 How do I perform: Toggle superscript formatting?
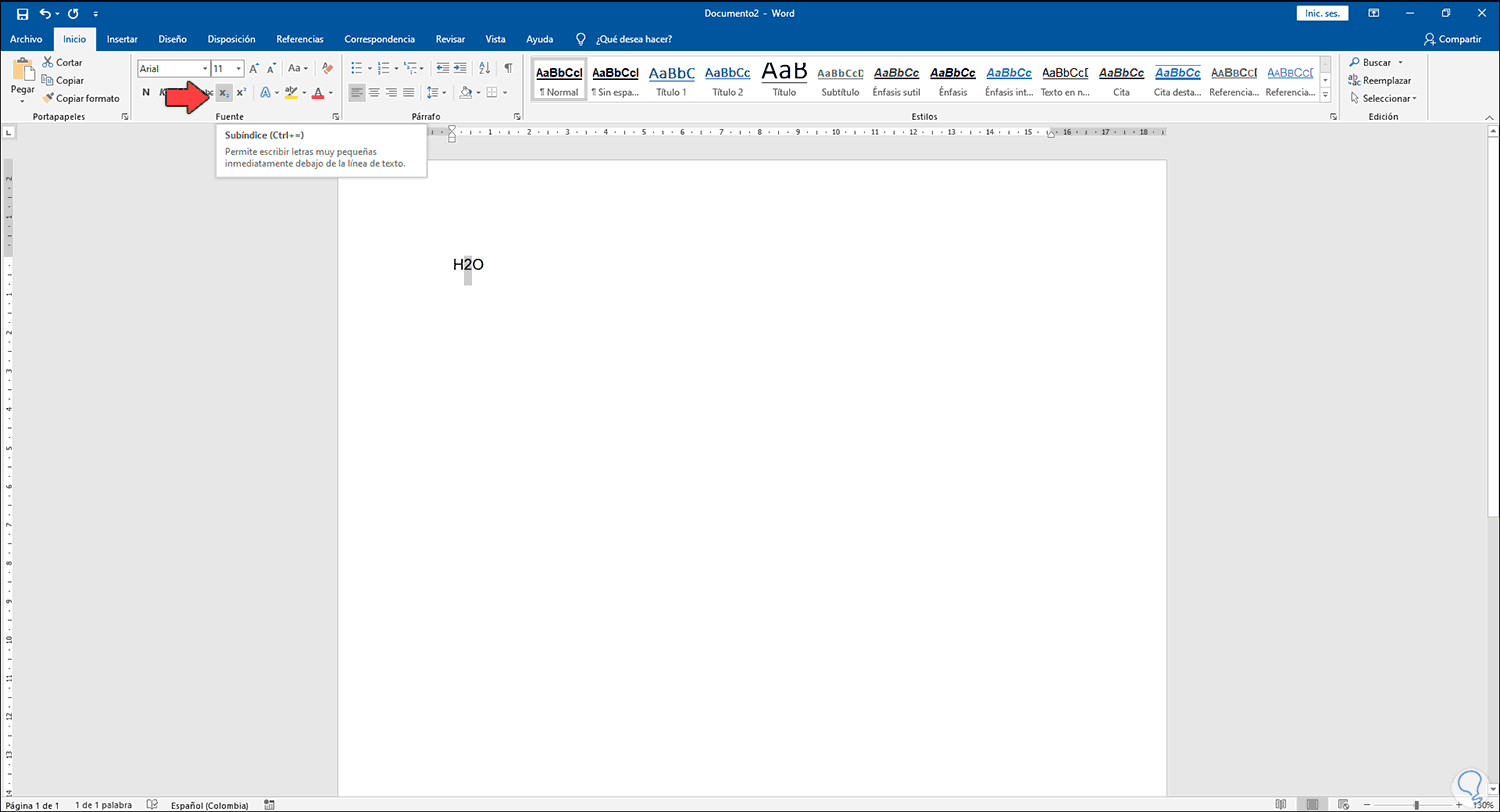241,93
